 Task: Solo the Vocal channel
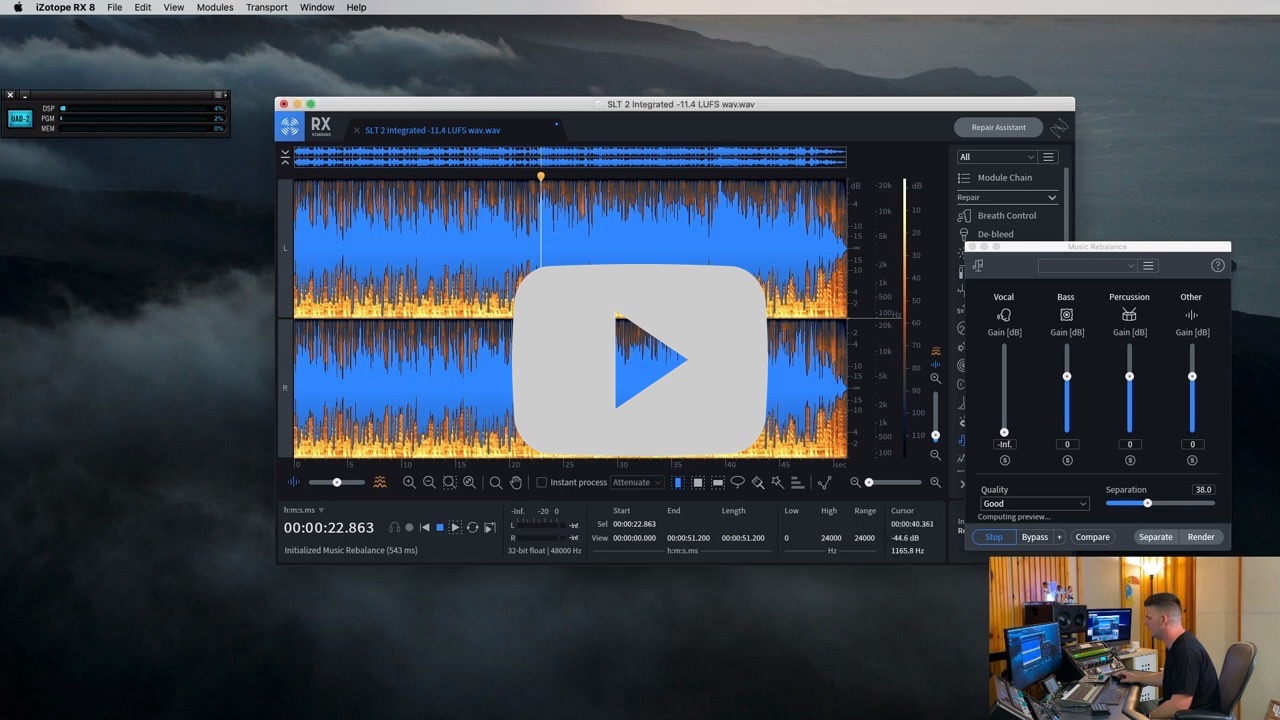point(1004,460)
